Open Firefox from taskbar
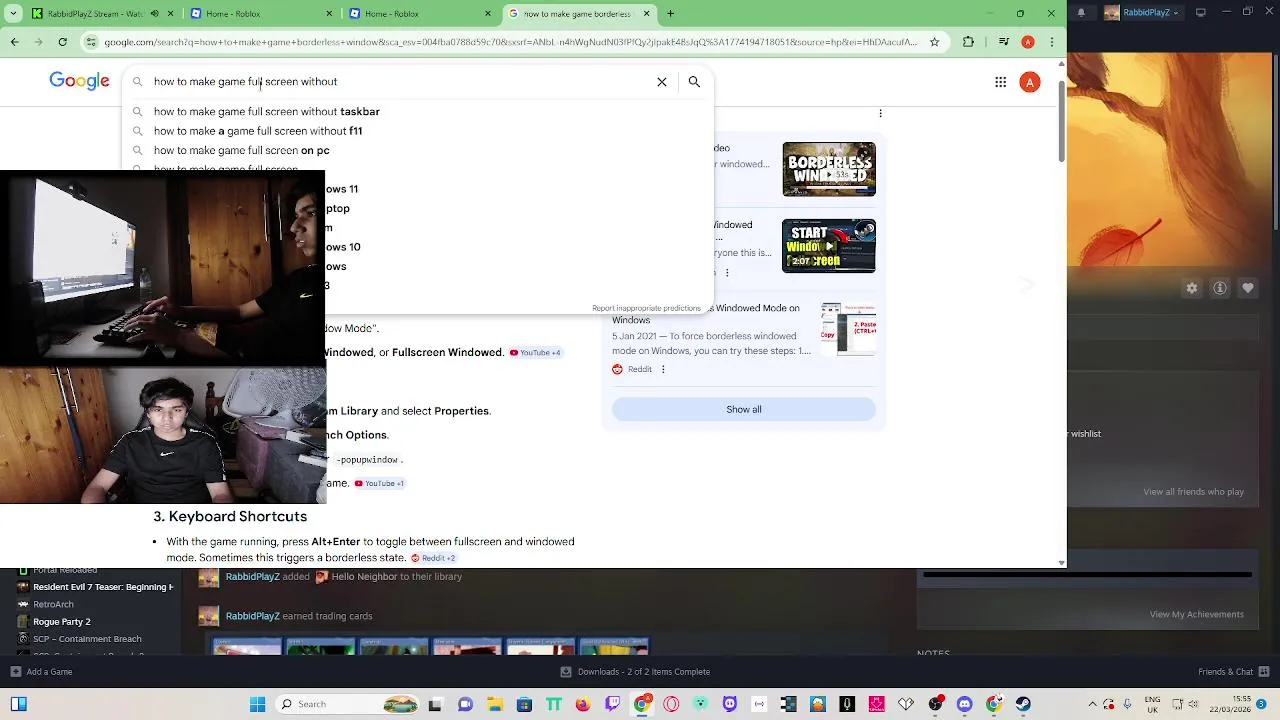The width and height of the screenshot is (1280, 720). [583, 704]
